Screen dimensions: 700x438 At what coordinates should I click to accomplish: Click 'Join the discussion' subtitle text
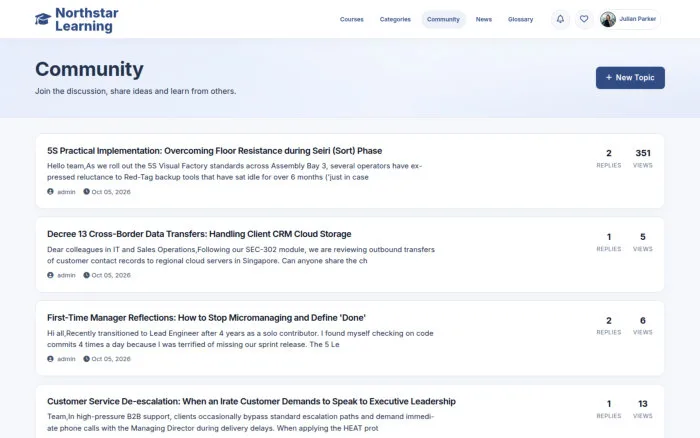tap(136, 91)
